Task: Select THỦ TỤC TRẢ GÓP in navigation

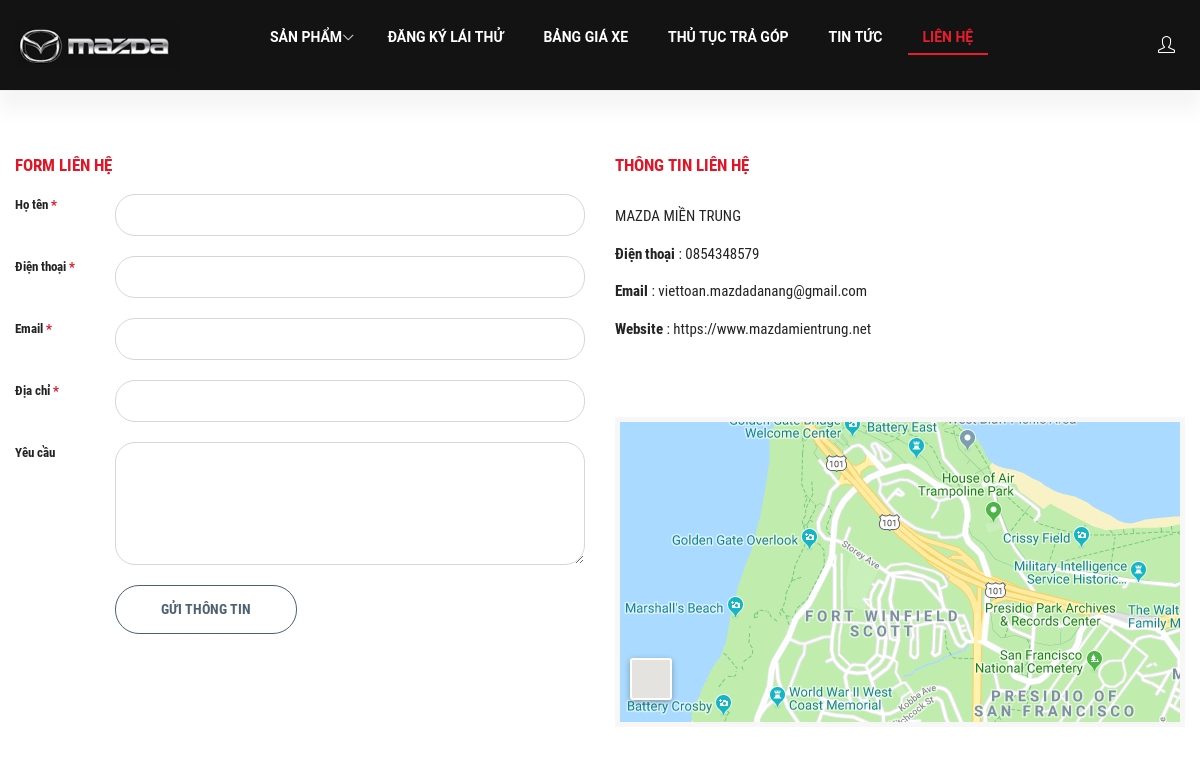Action: pyautogui.click(x=728, y=37)
